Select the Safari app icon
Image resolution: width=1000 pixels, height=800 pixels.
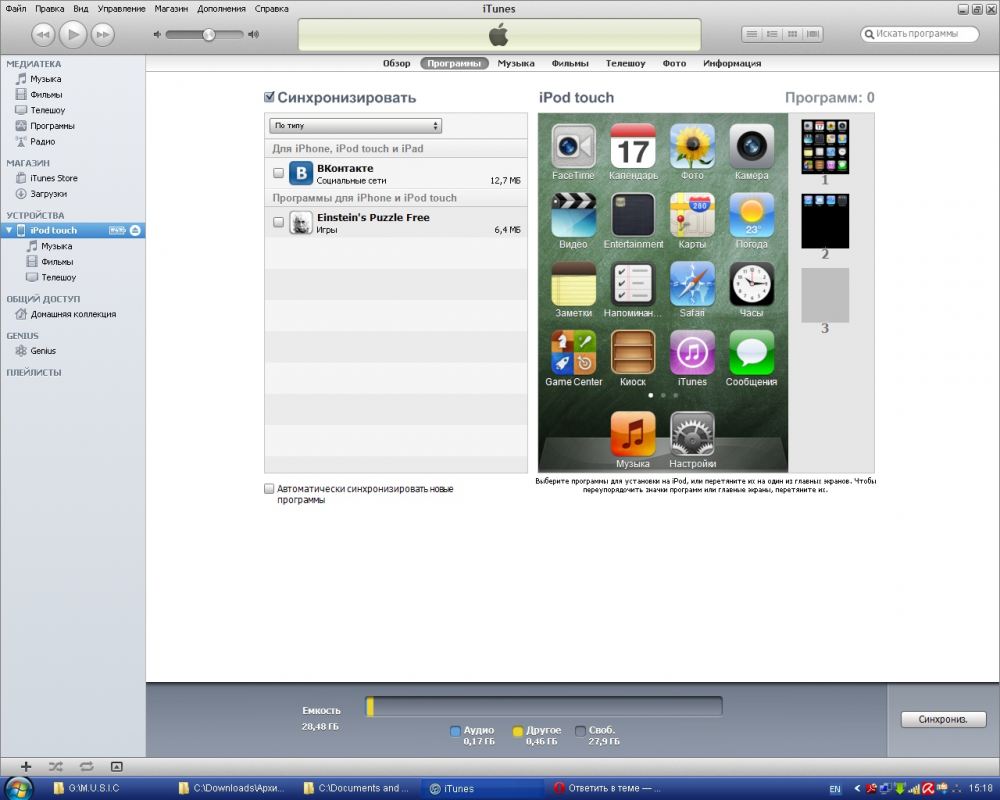pos(692,285)
